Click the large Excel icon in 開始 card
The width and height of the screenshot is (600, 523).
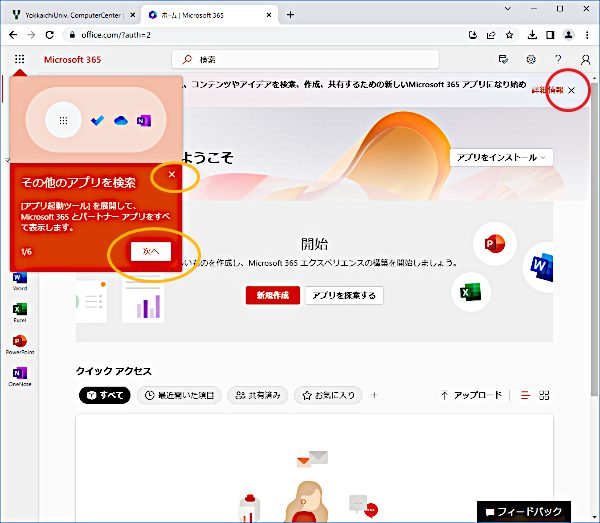[x=471, y=293]
